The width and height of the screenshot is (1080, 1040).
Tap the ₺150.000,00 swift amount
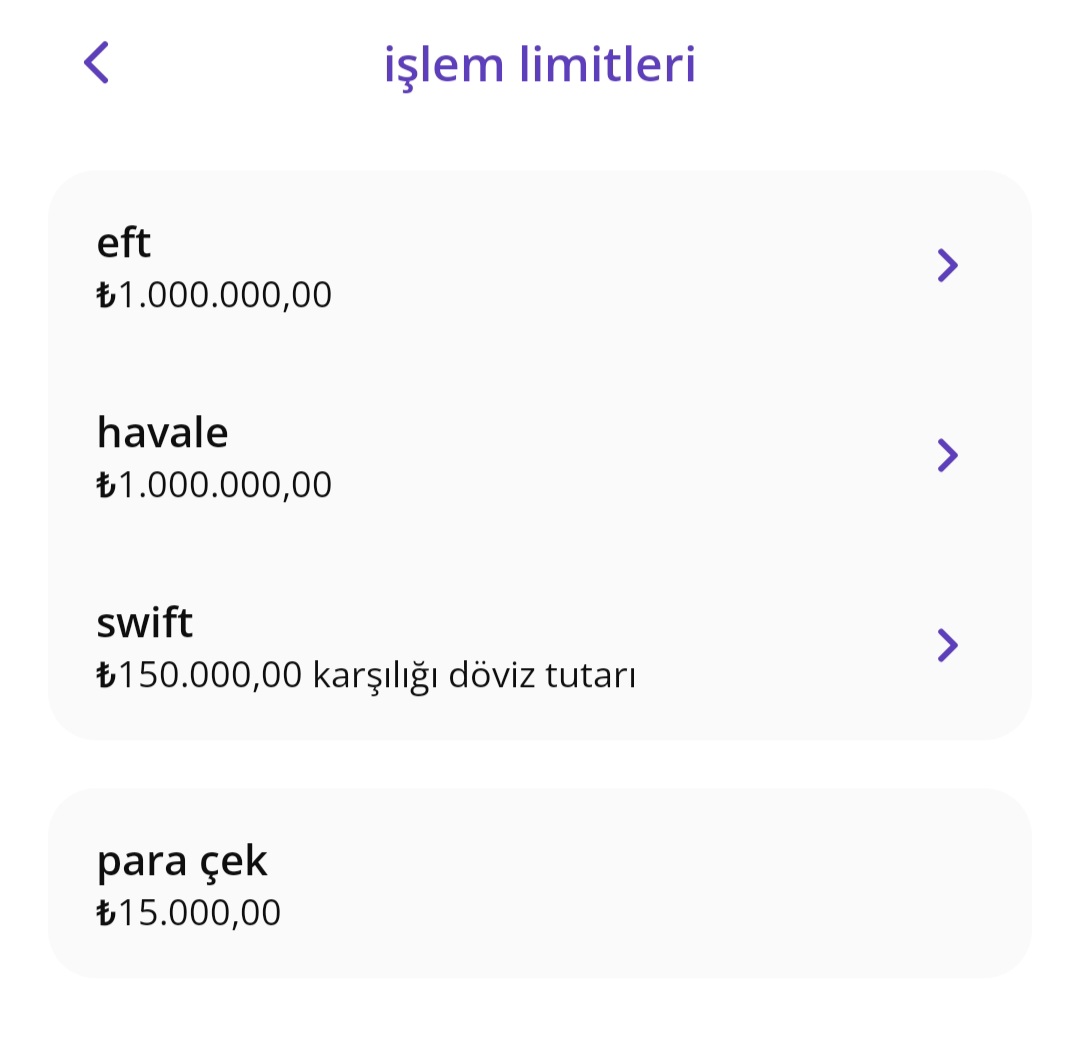tap(199, 675)
